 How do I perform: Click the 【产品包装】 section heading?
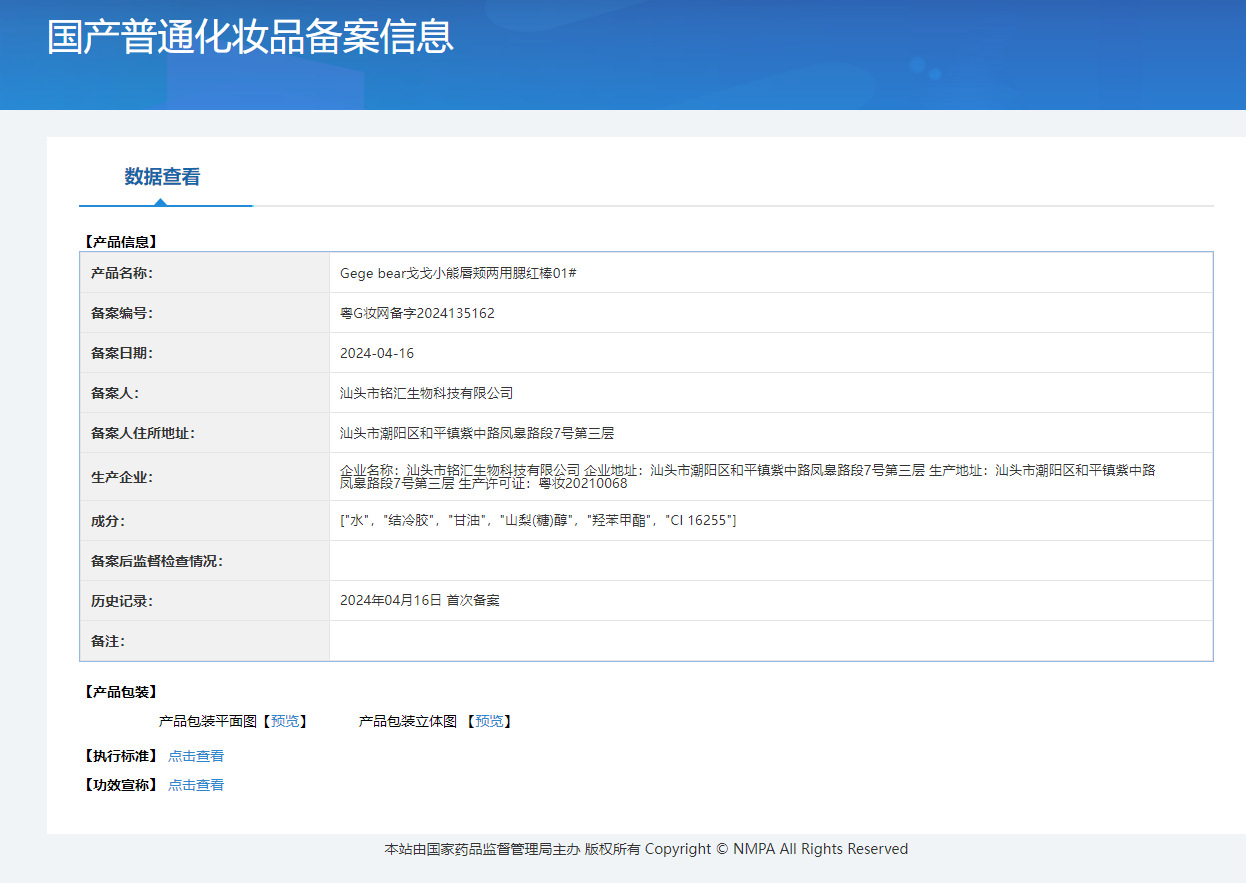(120, 692)
